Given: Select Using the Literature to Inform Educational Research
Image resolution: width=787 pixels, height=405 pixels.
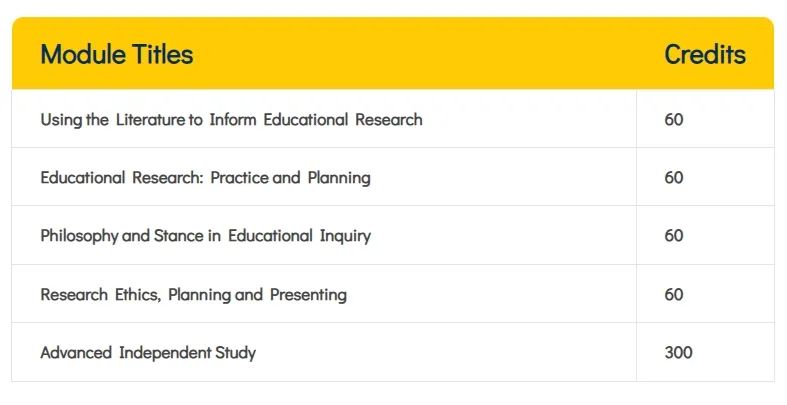Looking at the screenshot, I should click(x=231, y=119).
